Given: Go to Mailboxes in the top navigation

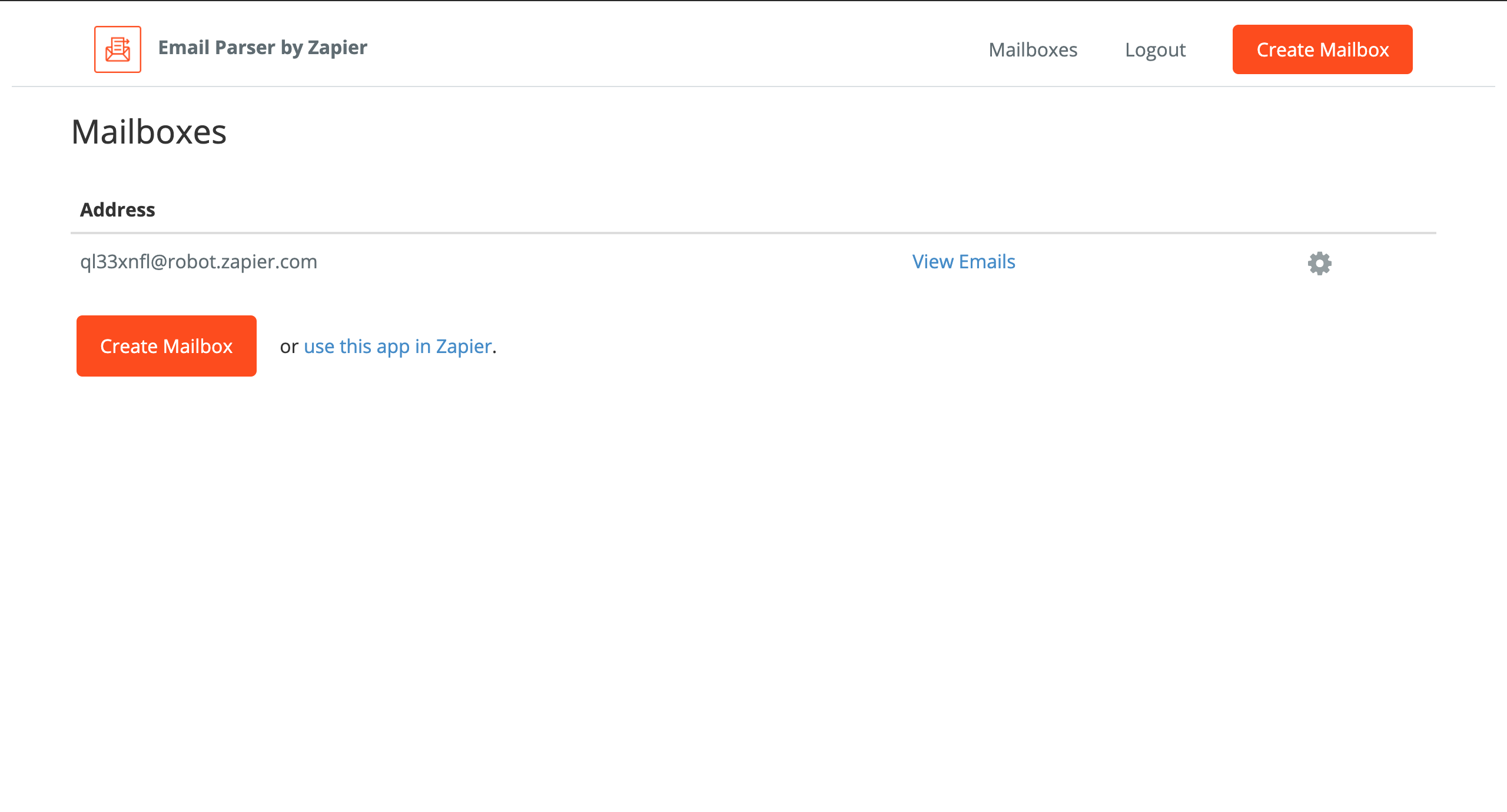Looking at the screenshot, I should click(x=1033, y=50).
